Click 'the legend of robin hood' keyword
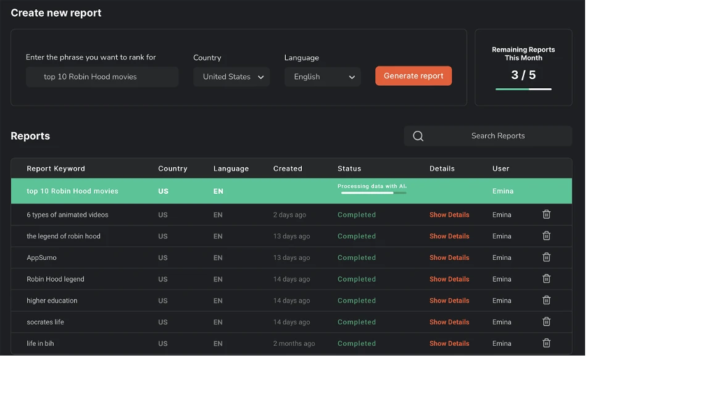The width and height of the screenshot is (711, 400). click(63, 236)
